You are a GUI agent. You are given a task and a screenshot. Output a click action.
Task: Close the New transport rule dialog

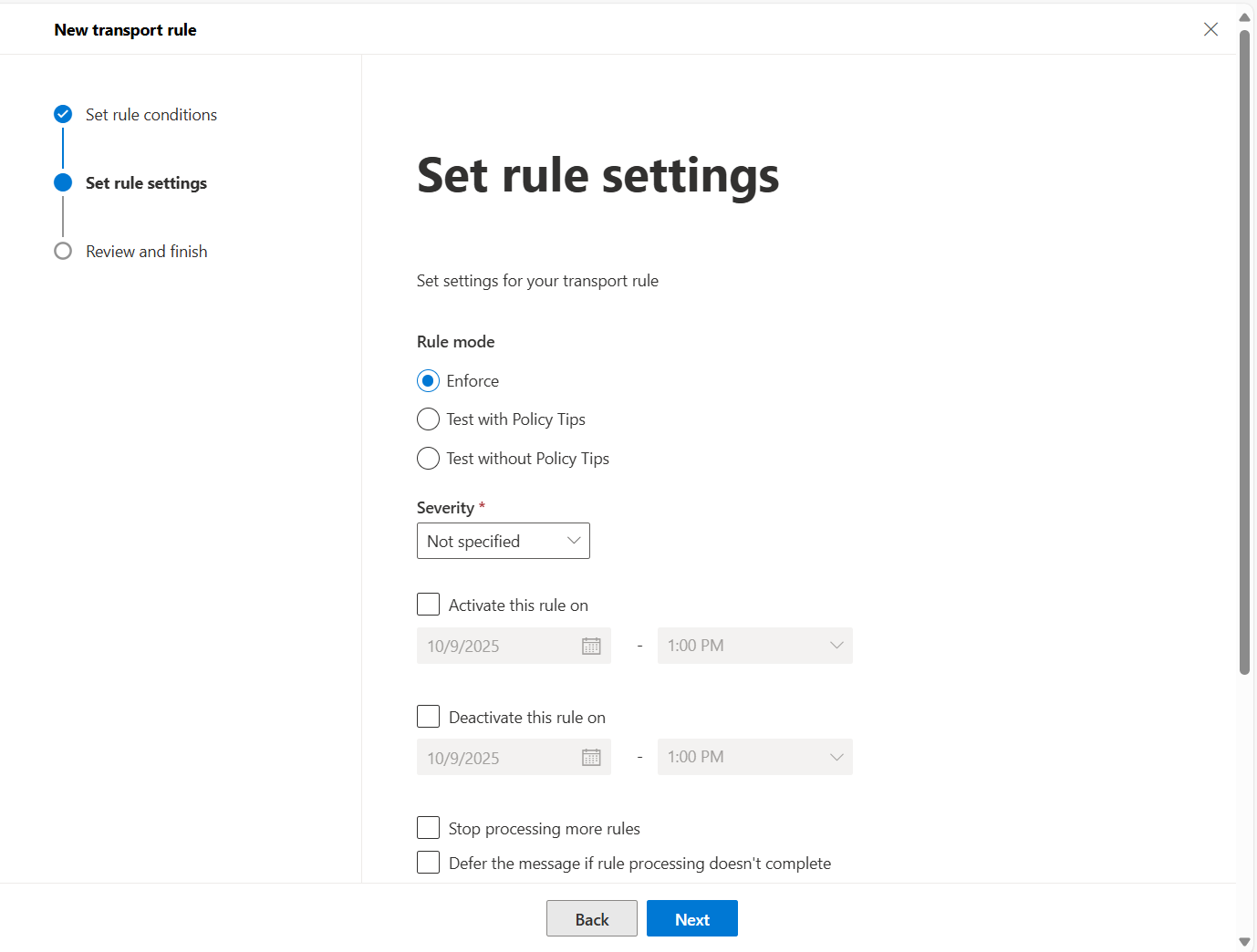[x=1210, y=29]
